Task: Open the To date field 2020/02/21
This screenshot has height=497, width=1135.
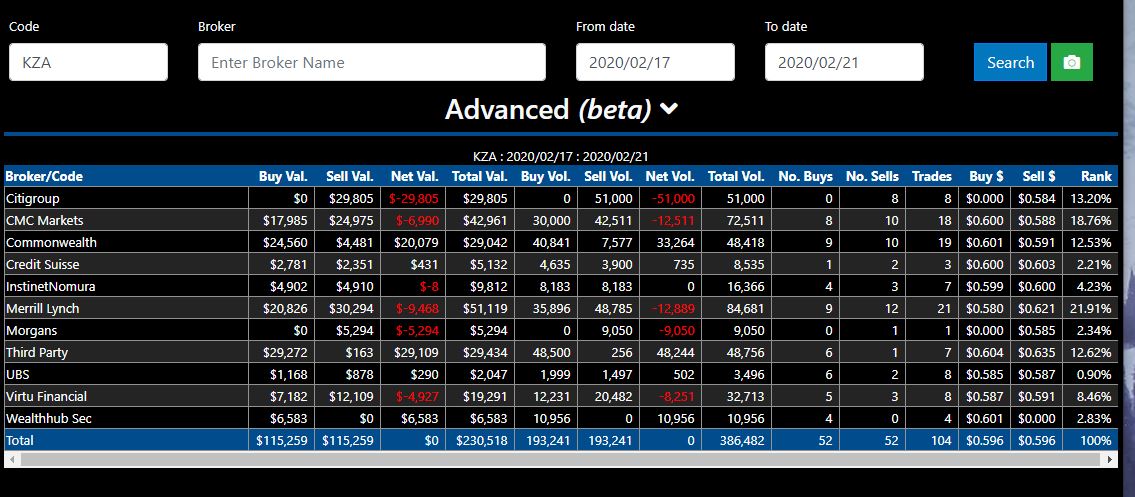Action: tap(844, 62)
